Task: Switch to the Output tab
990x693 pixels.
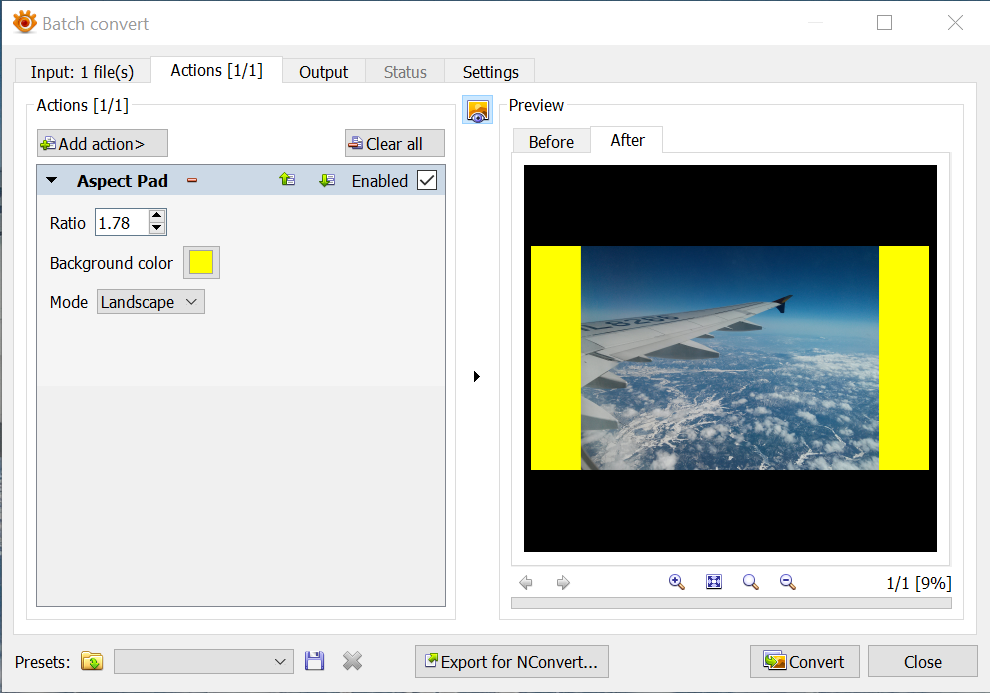Action: pyautogui.click(x=323, y=72)
